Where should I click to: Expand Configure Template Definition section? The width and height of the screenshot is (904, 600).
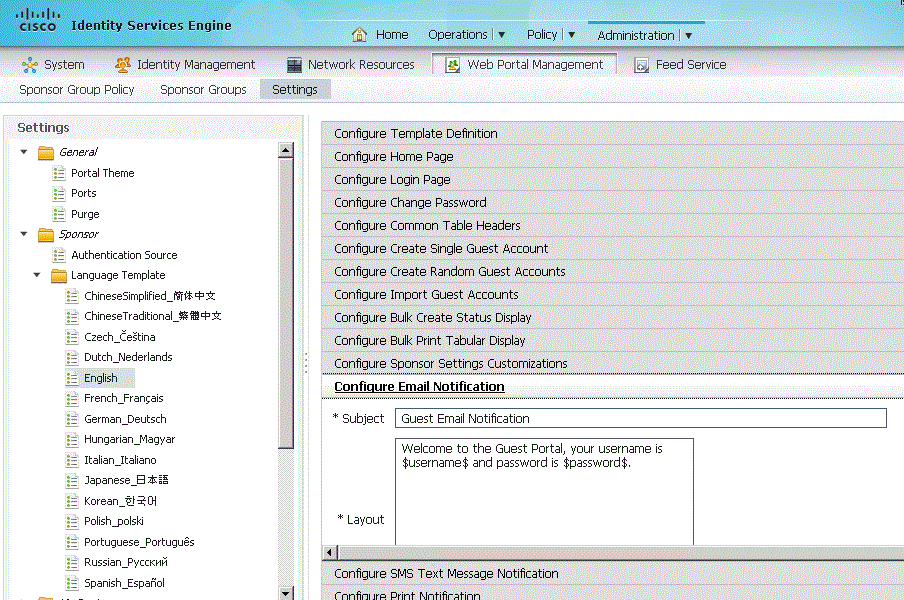pos(612,134)
